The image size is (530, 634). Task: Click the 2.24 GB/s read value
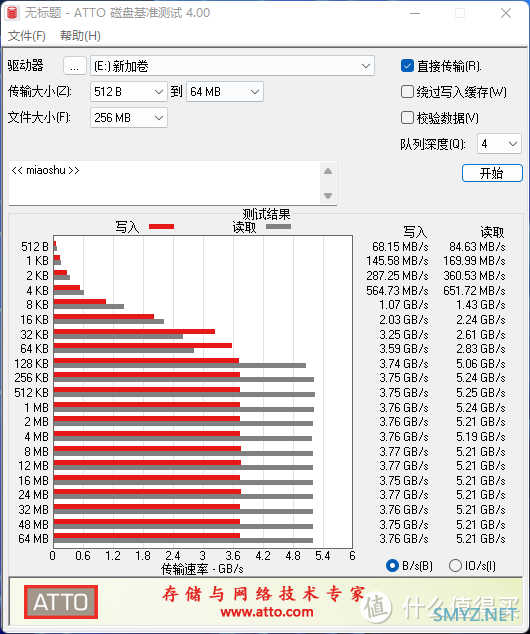pyautogui.click(x=481, y=320)
